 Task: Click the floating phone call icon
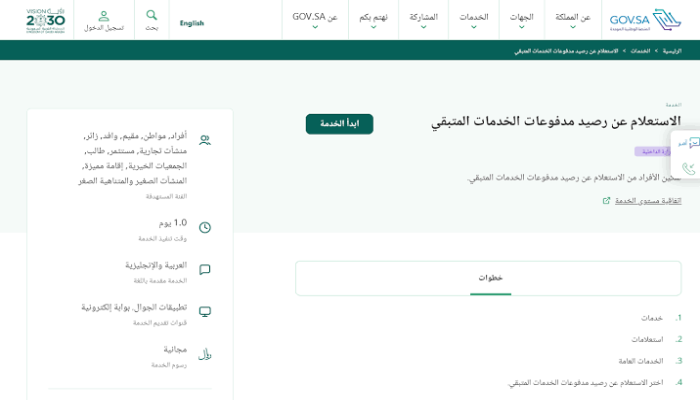[x=689, y=168]
